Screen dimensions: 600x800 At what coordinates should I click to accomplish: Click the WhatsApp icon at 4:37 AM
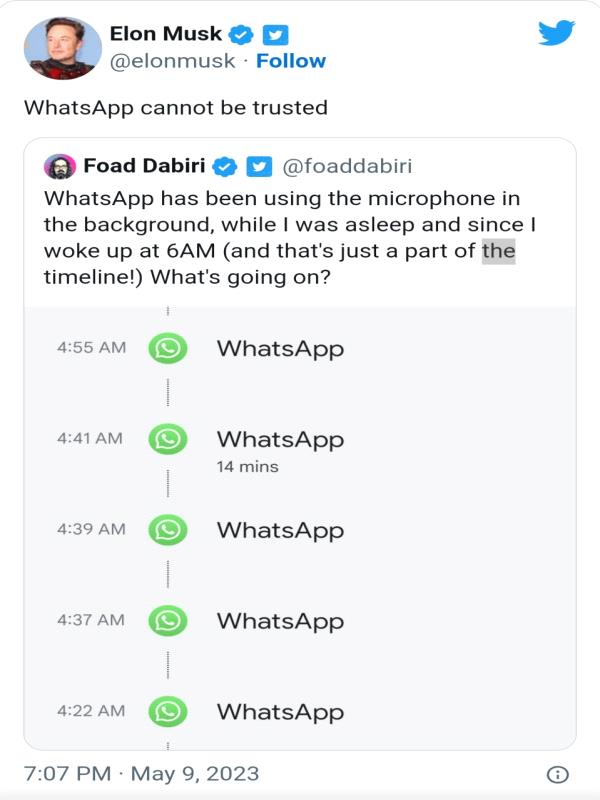pos(168,620)
